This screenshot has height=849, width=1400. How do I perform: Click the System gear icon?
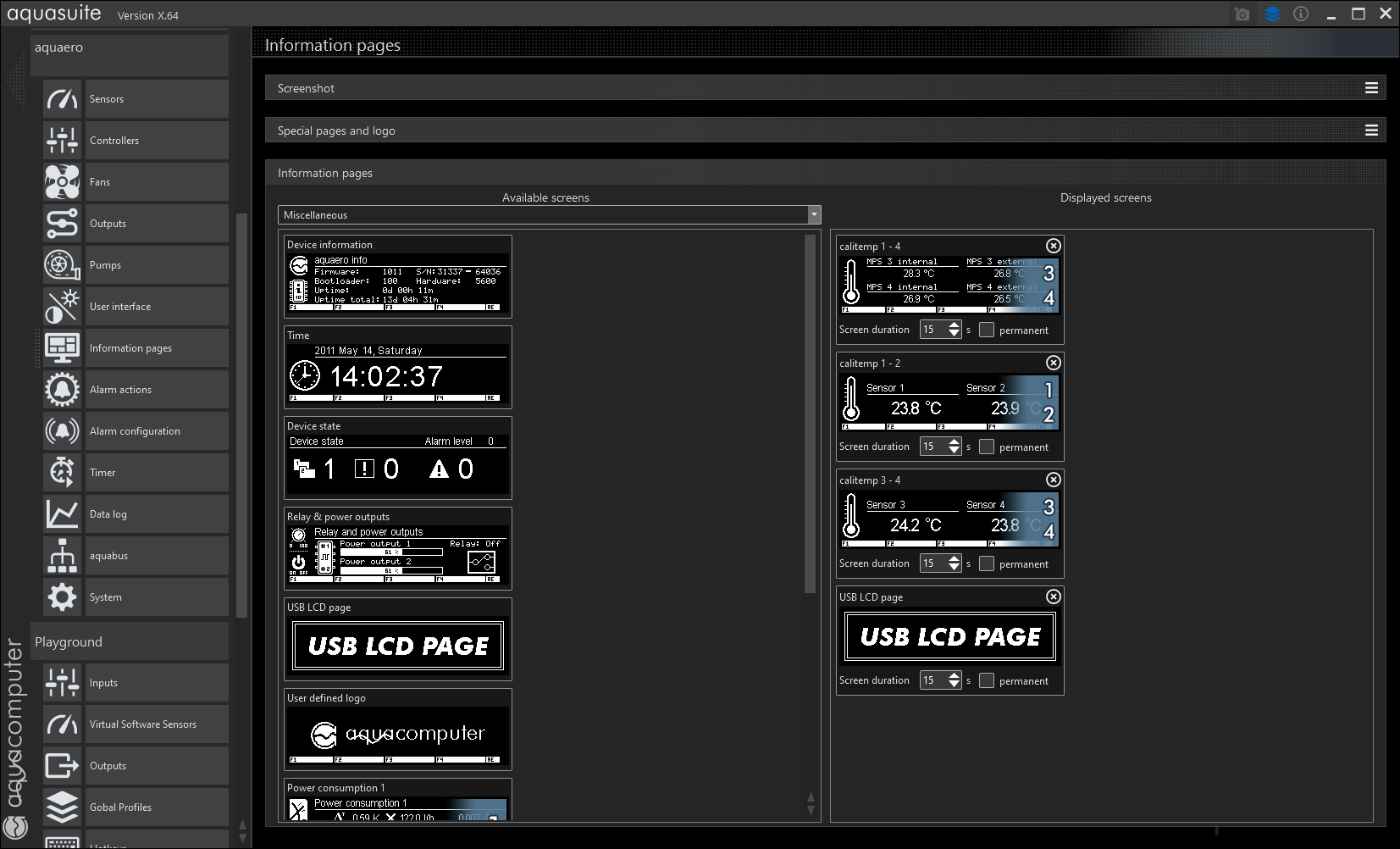pos(62,597)
